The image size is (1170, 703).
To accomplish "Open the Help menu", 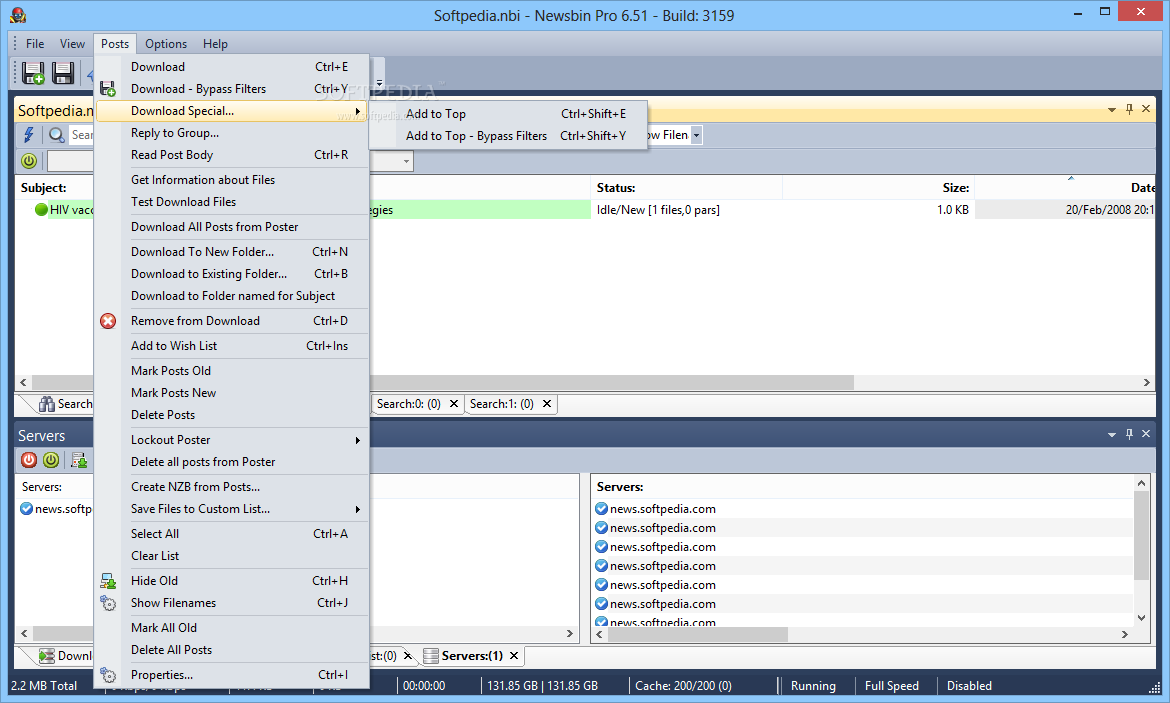I will pyautogui.click(x=215, y=43).
